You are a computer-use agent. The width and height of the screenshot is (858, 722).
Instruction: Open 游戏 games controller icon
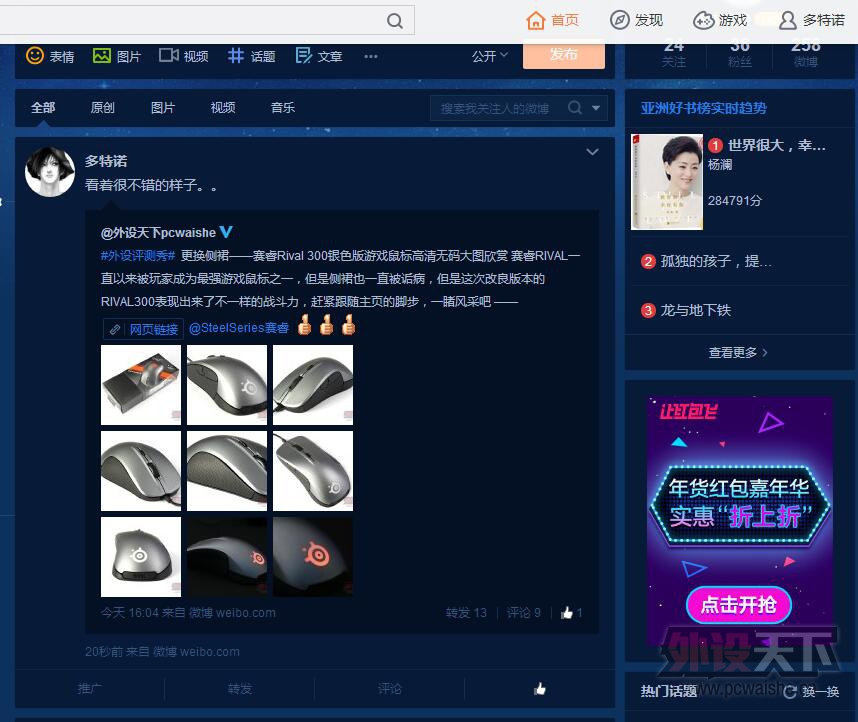click(703, 20)
